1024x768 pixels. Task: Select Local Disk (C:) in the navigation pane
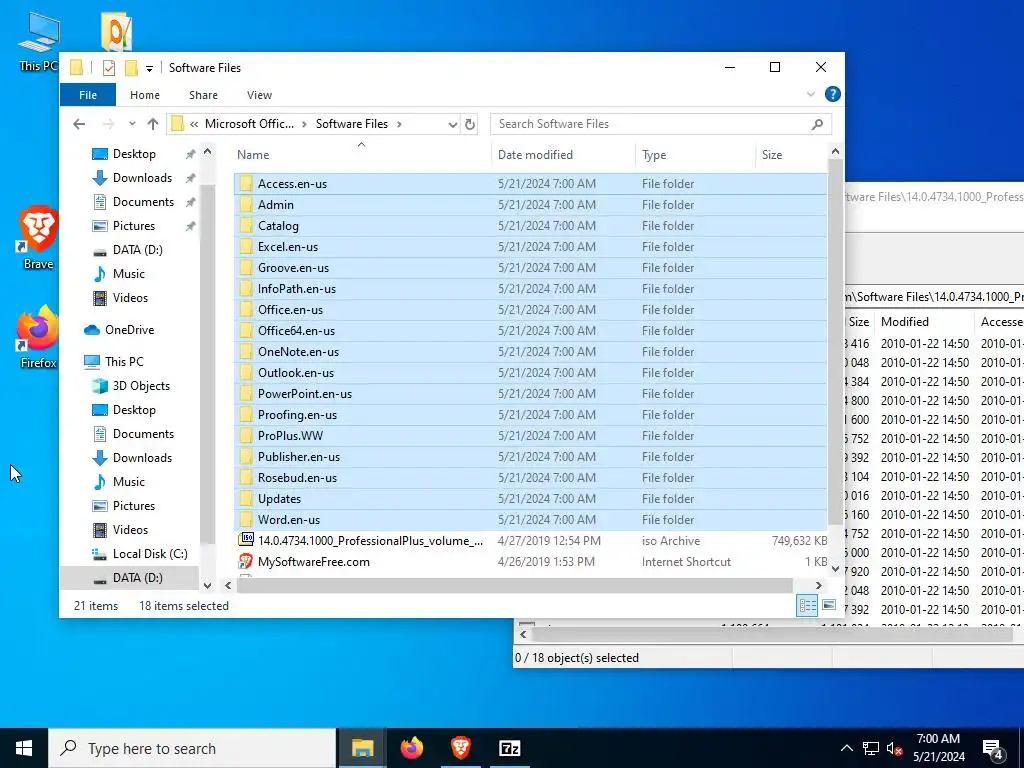[x=150, y=554]
